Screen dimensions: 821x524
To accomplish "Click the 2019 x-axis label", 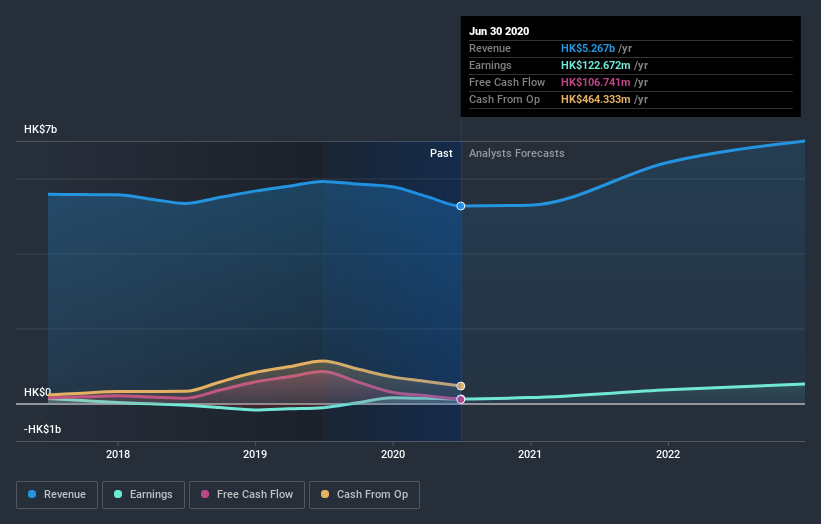I will (255, 454).
